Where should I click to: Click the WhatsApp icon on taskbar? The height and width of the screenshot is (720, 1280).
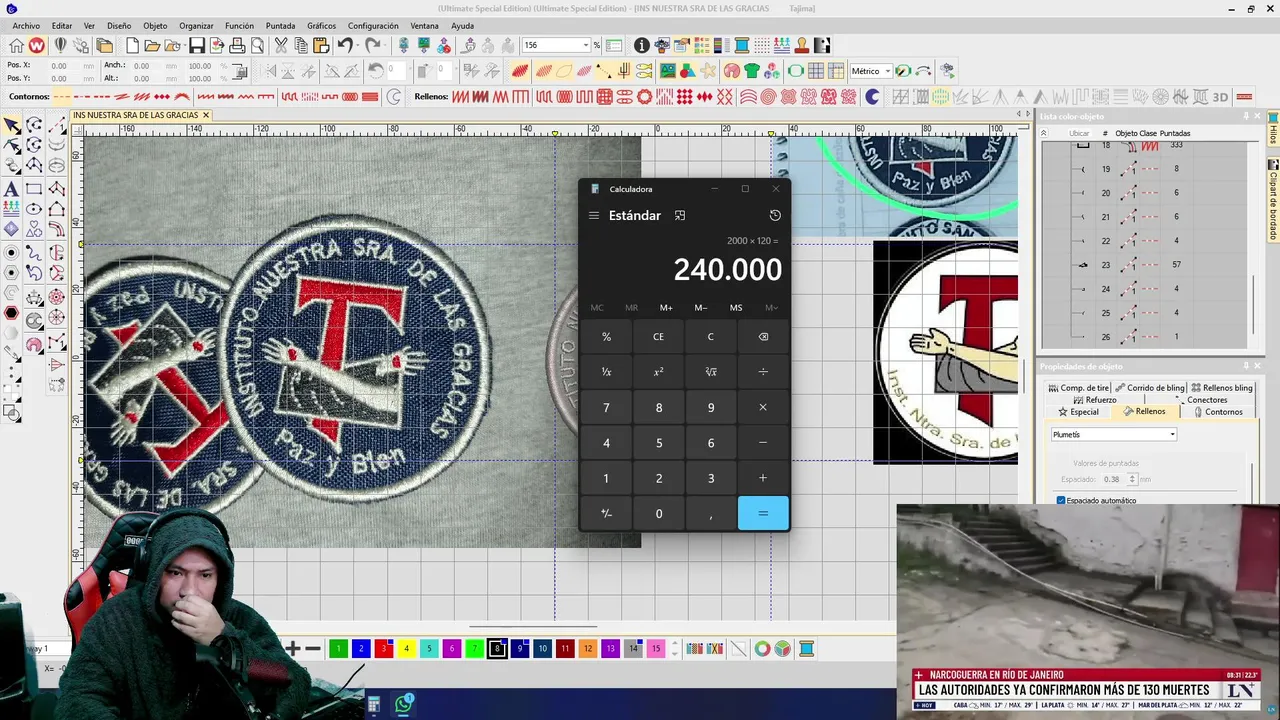click(404, 704)
